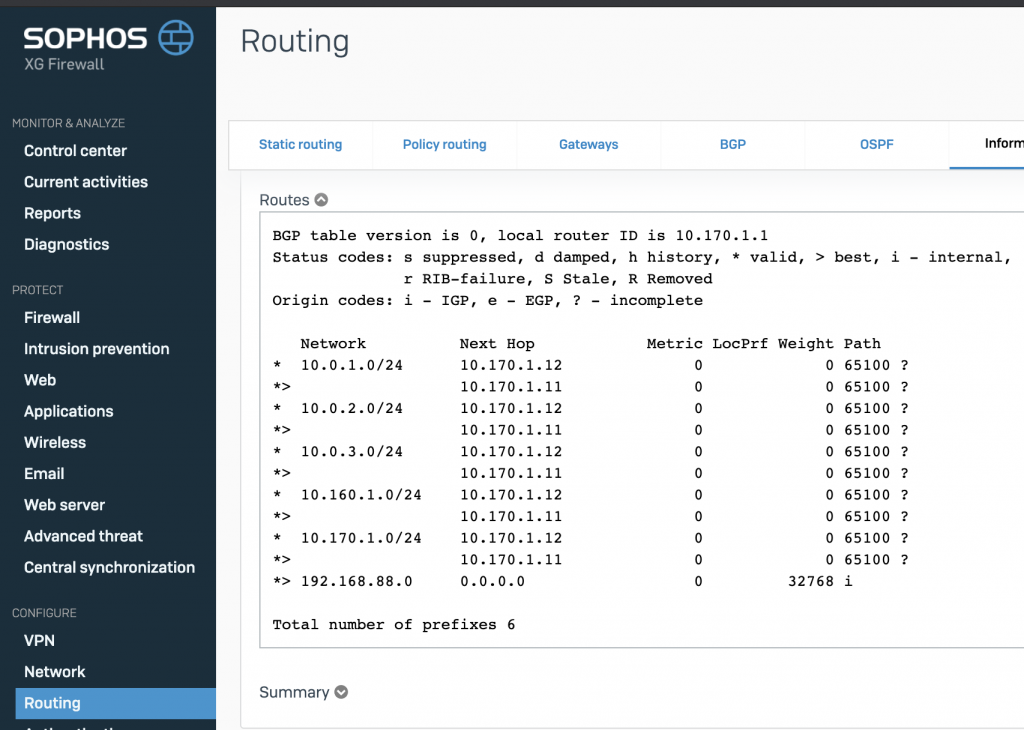Open Control center in the sidebar

(x=76, y=151)
